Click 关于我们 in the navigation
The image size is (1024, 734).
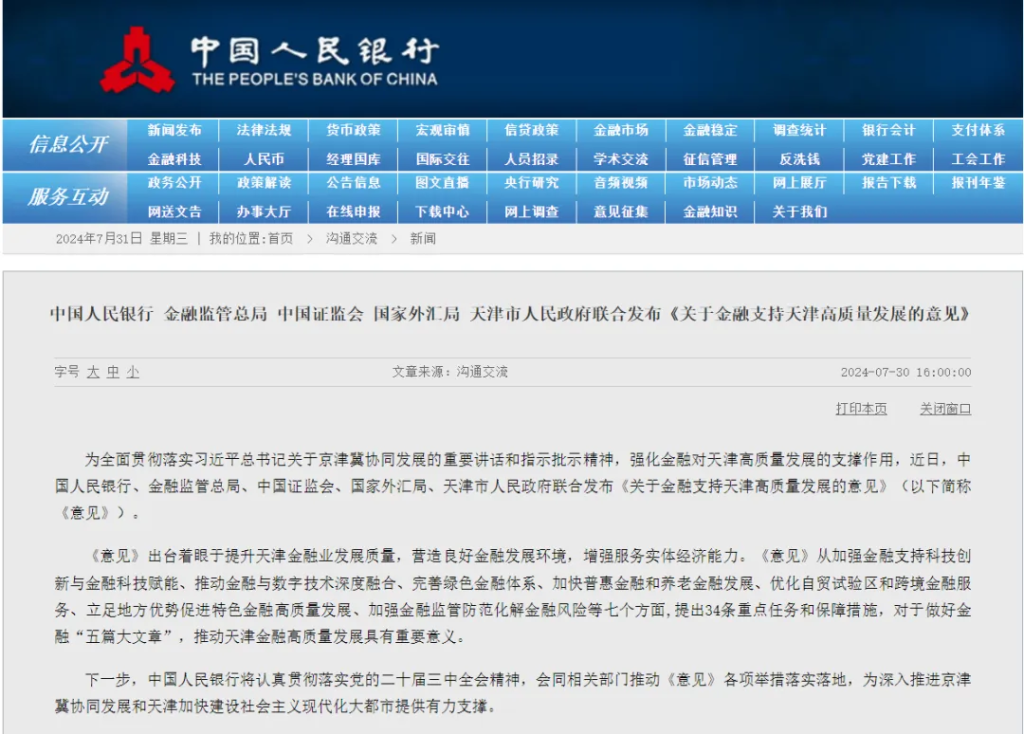pos(800,212)
